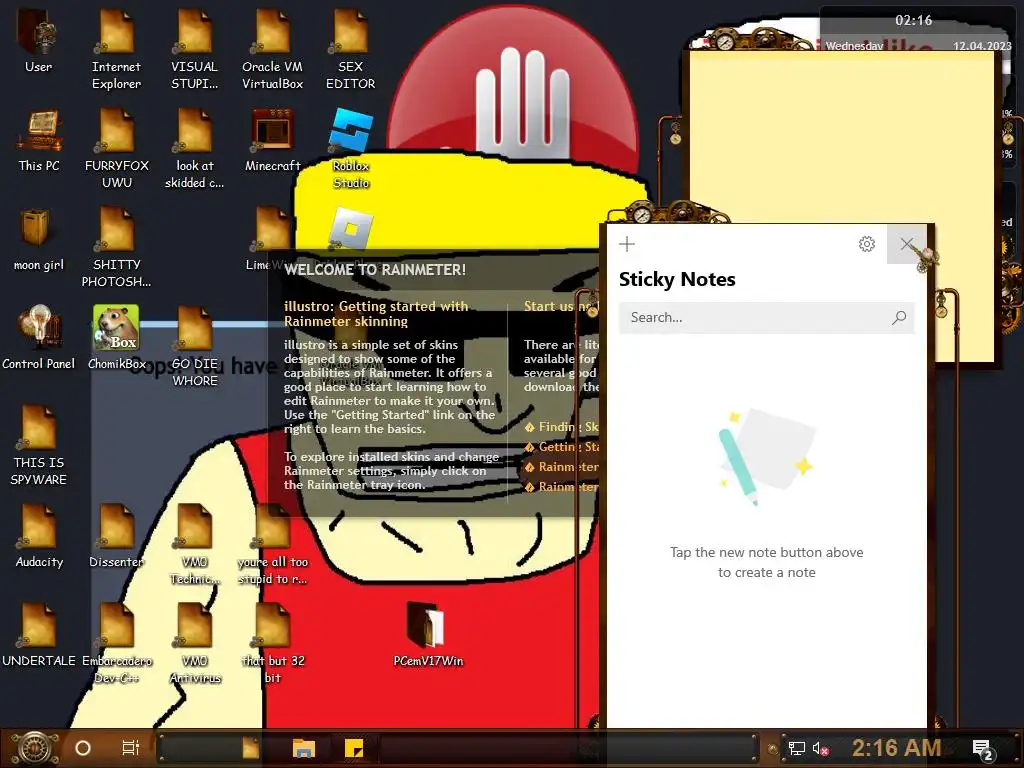Open the steampunk Start button
Image resolution: width=1024 pixels, height=768 pixels.
[x=35, y=748]
